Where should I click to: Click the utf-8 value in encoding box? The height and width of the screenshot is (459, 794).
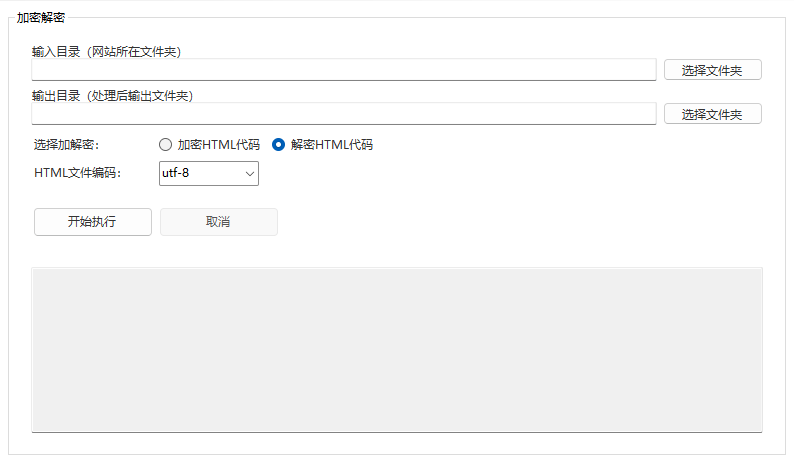pyautogui.click(x=177, y=173)
